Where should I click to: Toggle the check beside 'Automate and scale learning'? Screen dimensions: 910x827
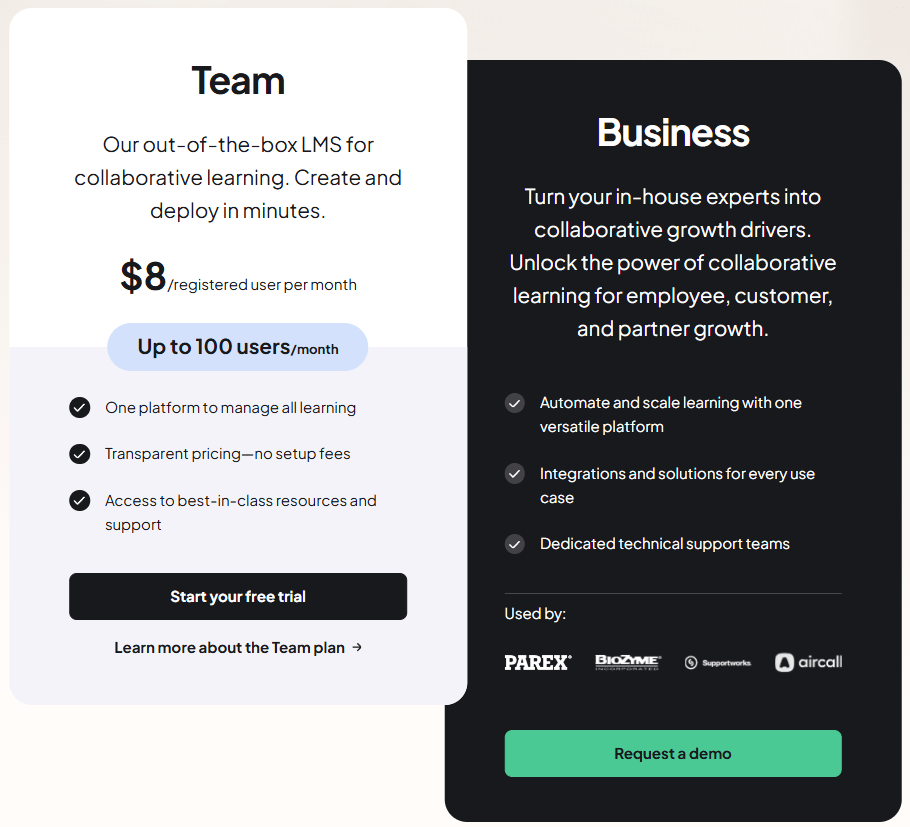click(515, 403)
